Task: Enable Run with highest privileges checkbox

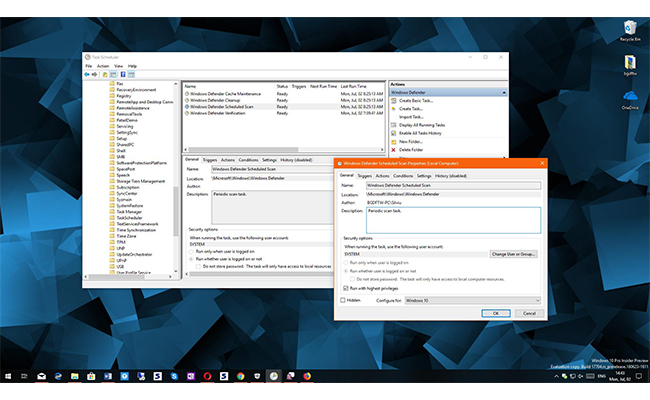Action: [346, 287]
